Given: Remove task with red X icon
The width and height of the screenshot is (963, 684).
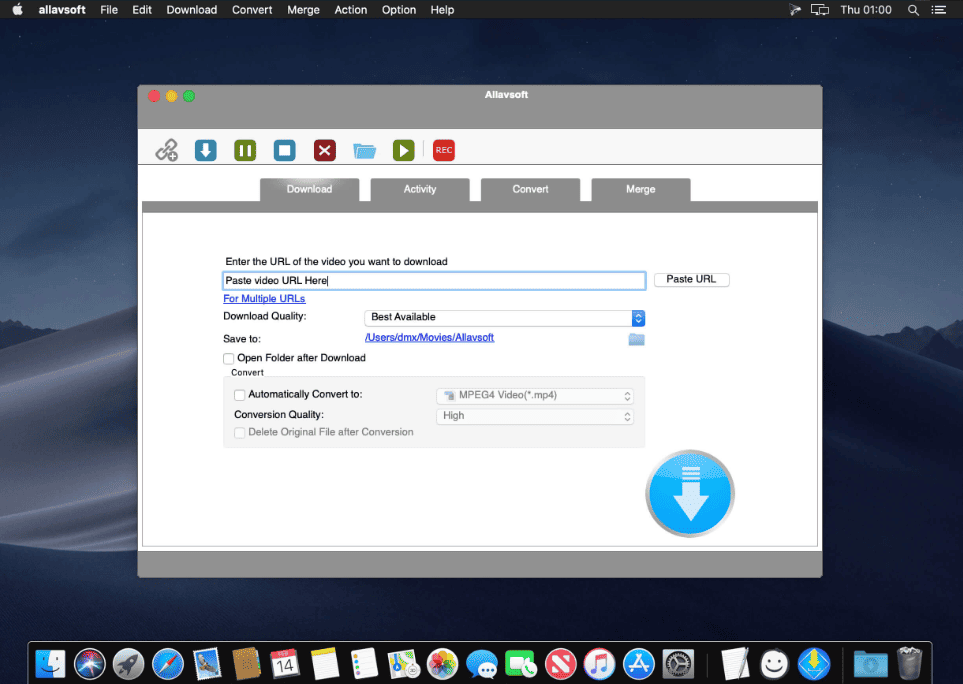Looking at the screenshot, I should (325, 150).
